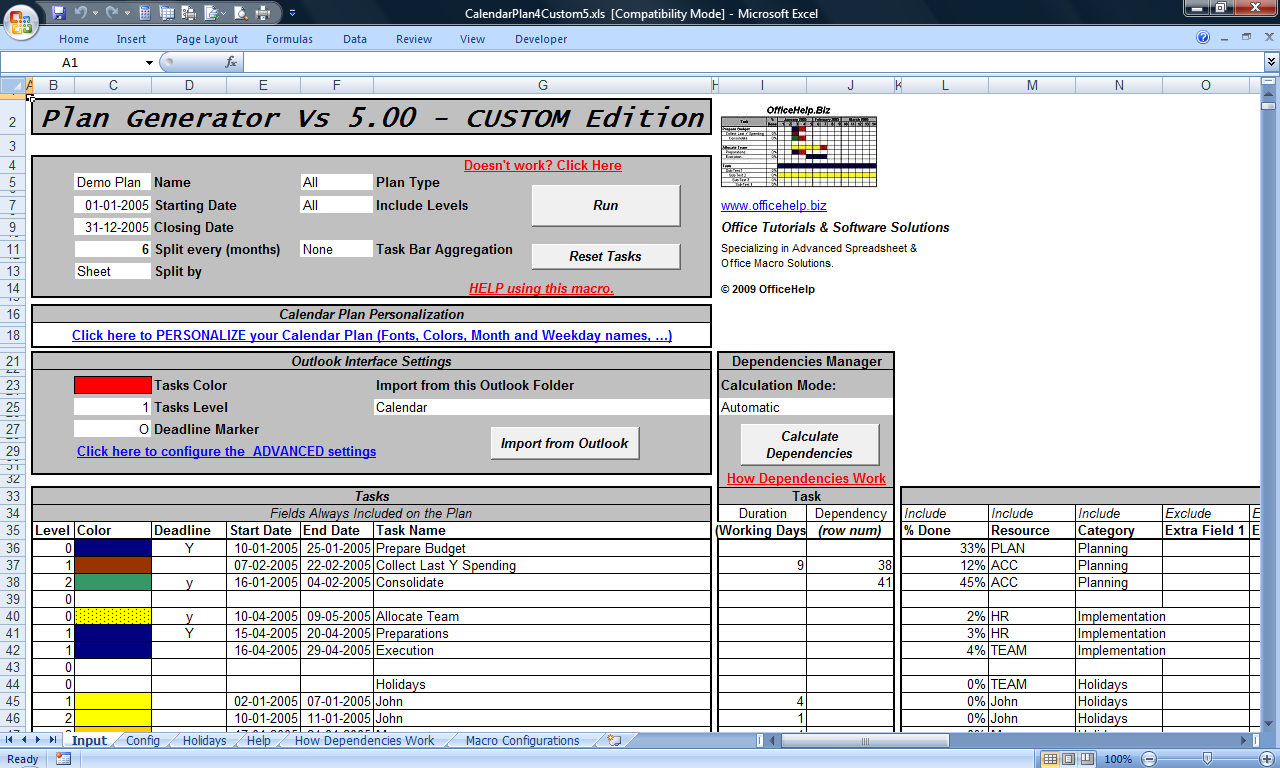Switch to the Config sheet tab
This screenshot has width=1280, height=768.
[142, 741]
